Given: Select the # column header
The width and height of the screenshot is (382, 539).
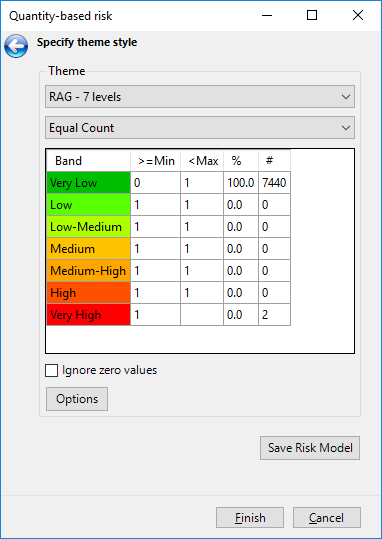Looking at the screenshot, I should pos(274,161).
